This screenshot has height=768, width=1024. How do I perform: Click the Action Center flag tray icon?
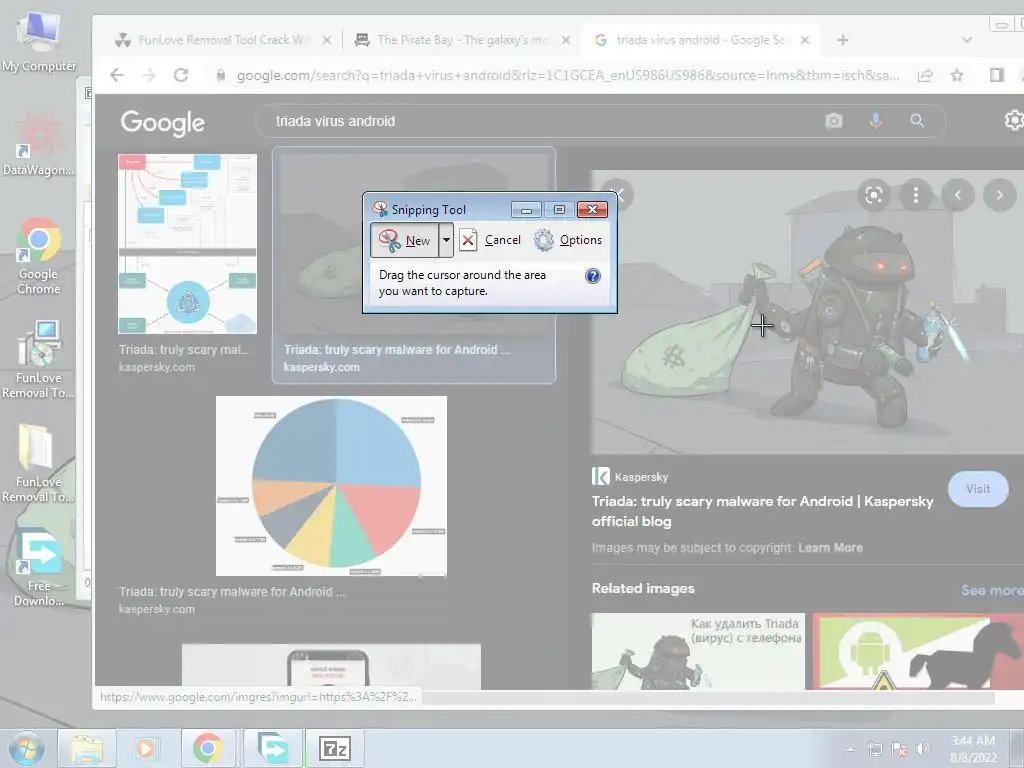click(899, 749)
